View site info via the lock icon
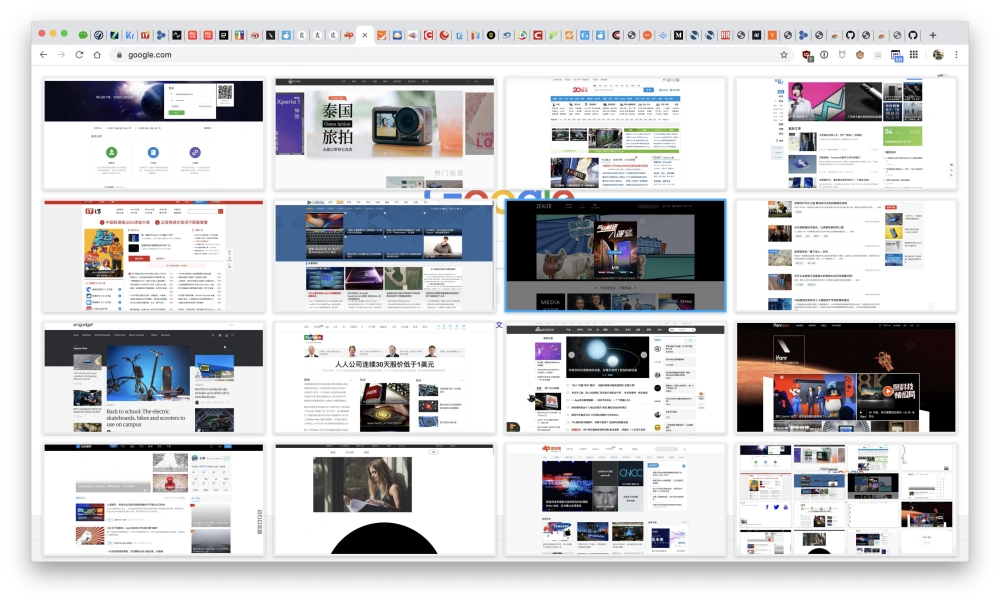This screenshot has height=603, width=1000. click(119, 55)
